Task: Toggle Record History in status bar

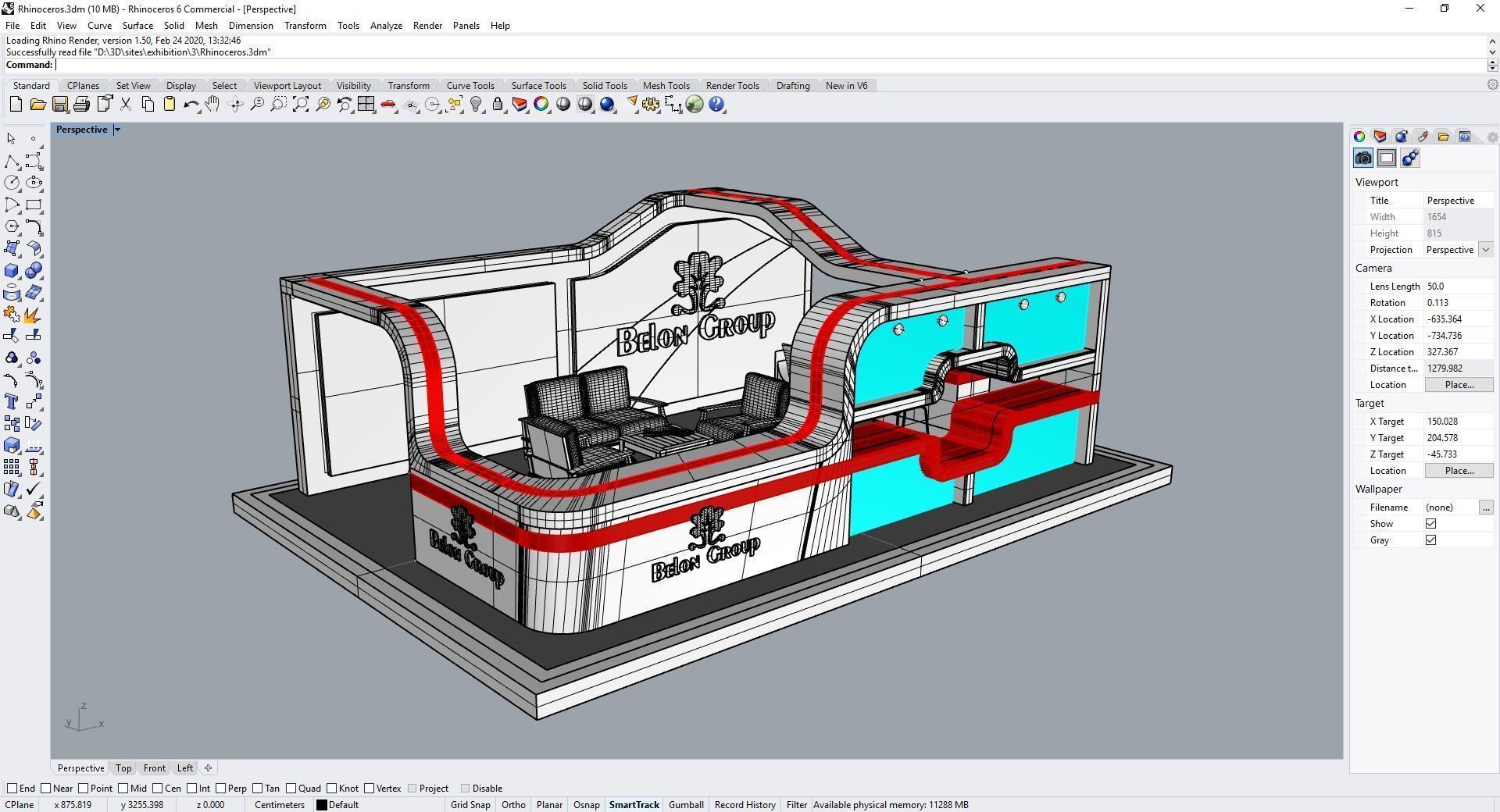Action: [745, 805]
